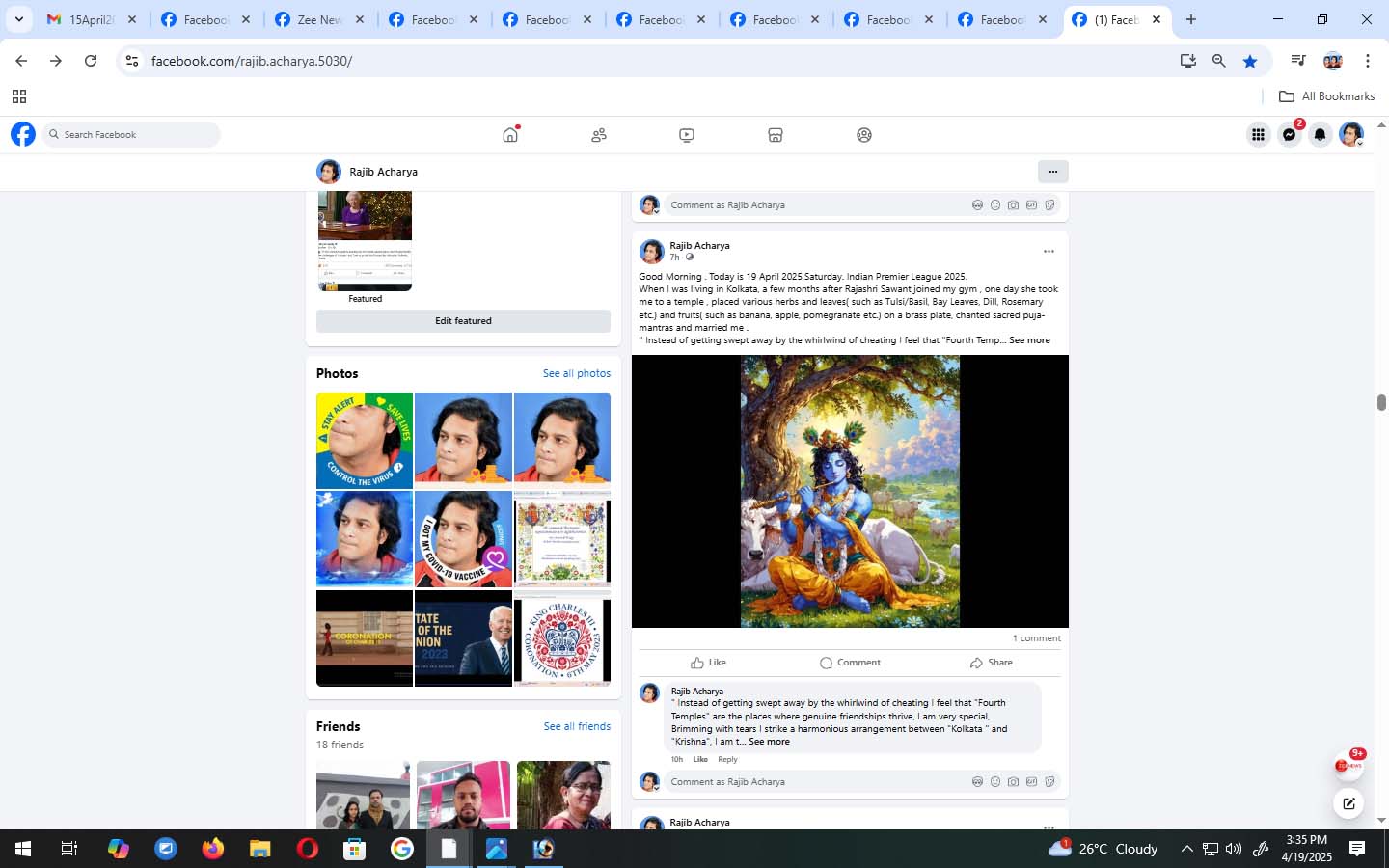Open Messenger chats icon

pos(1290,135)
